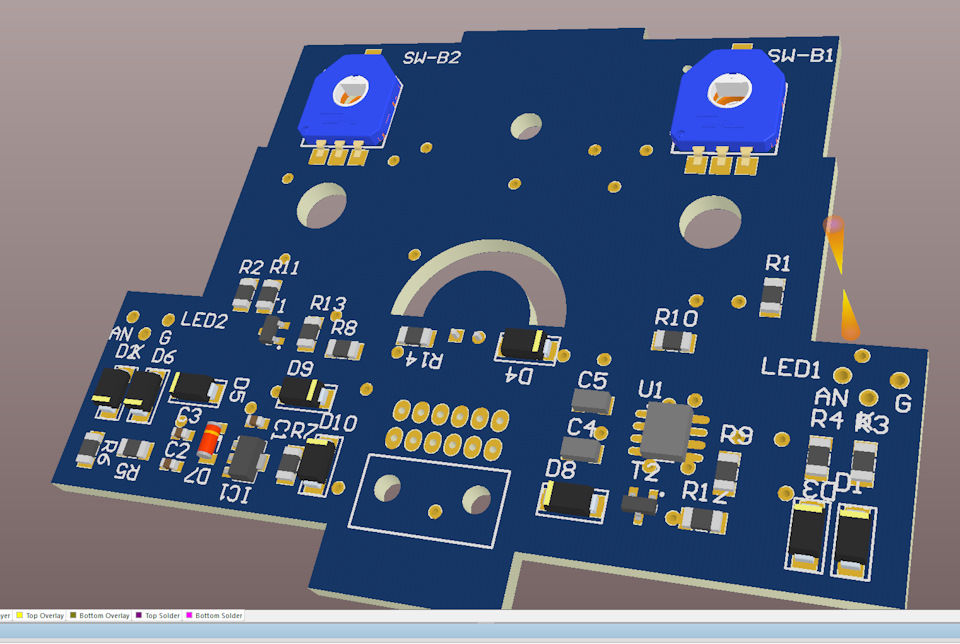Select the R10 resistor body

674,341
